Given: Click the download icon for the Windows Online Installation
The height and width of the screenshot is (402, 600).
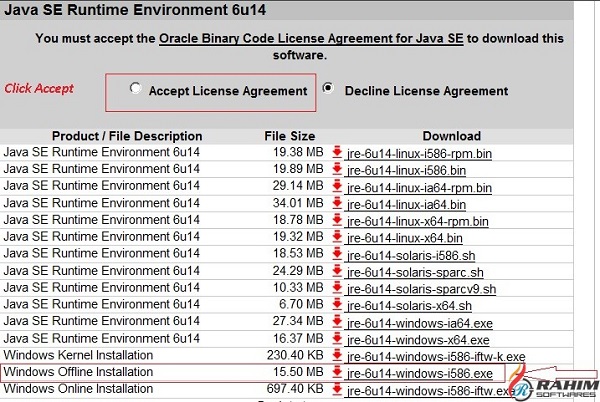Looking at the screenshot, I should point(337,389).
